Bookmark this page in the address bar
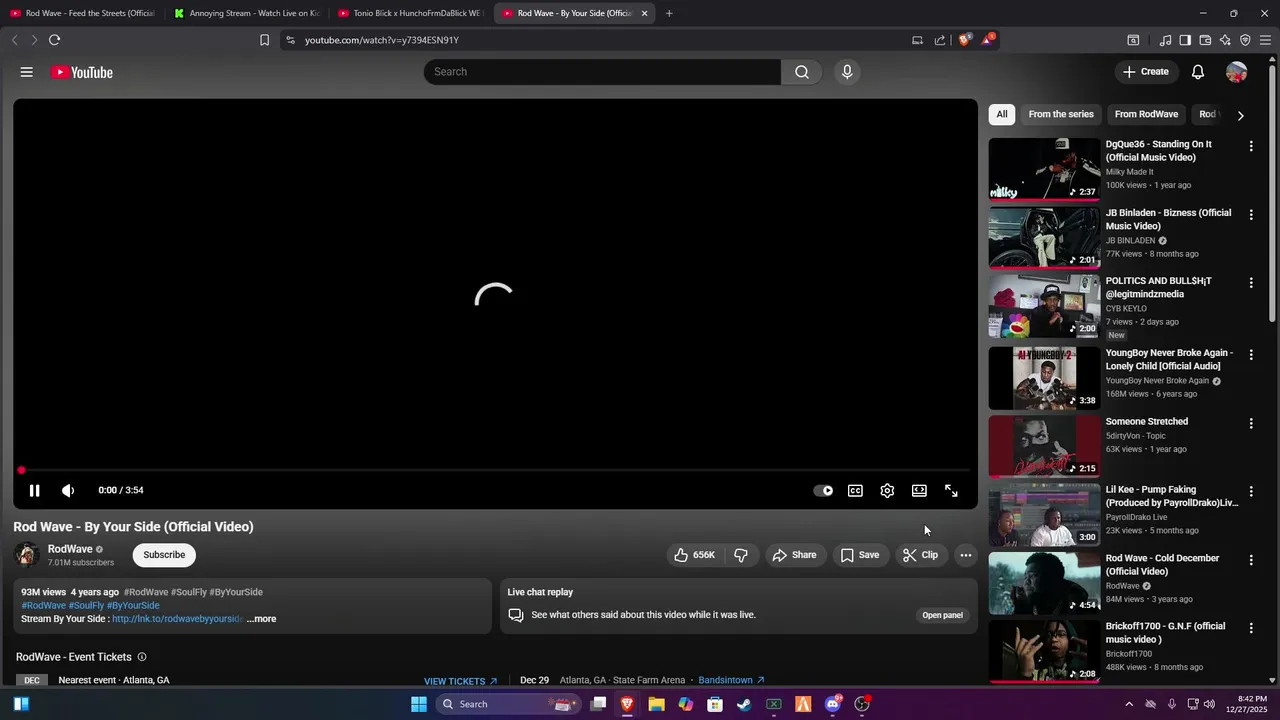The height and width of the screenshot is (720, 1280). pyautogui.click(x=264, y=40)
